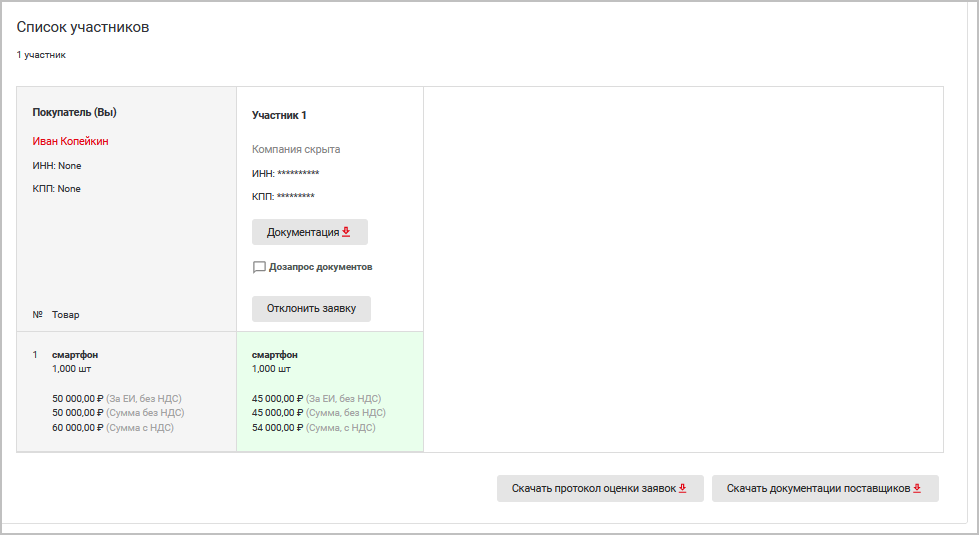
Task: Click the Список участников page title
Action: tap(83, 28)
